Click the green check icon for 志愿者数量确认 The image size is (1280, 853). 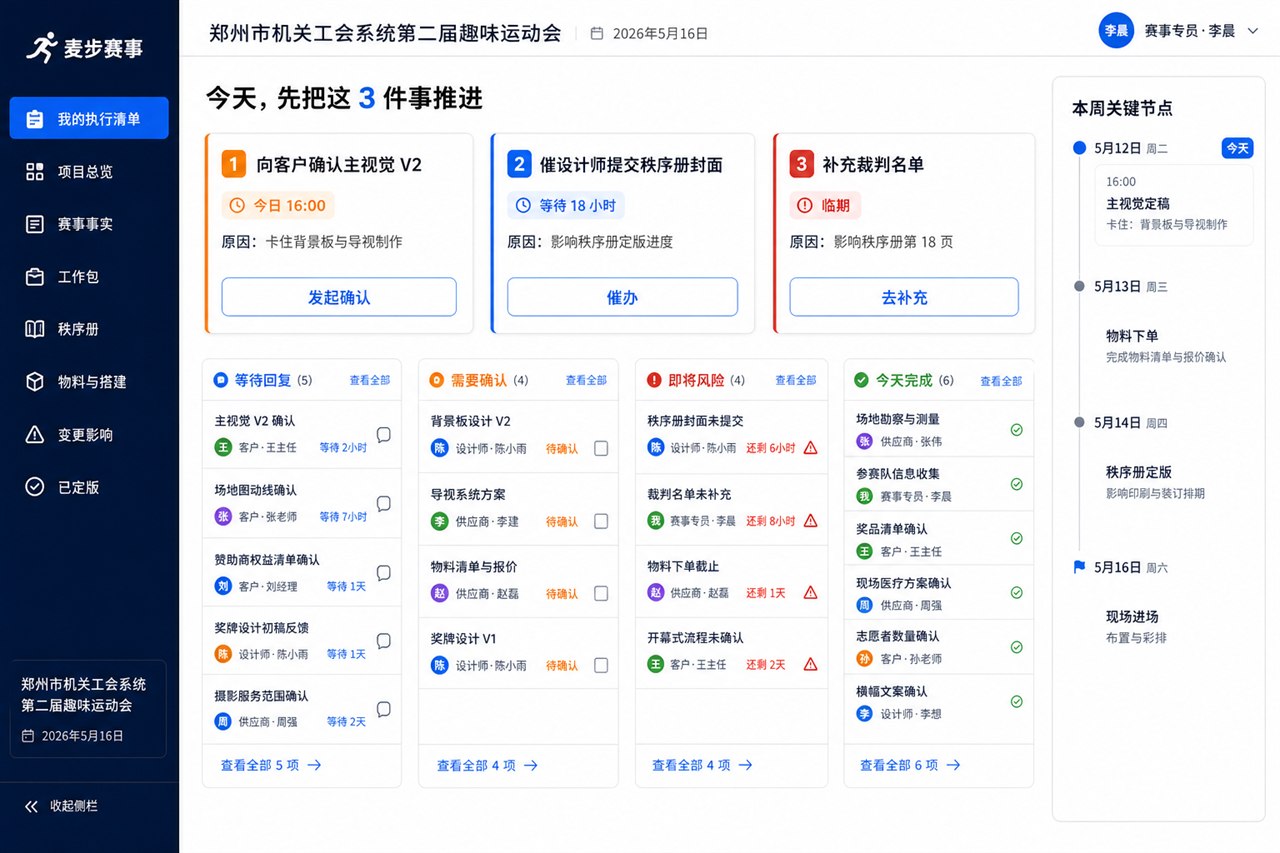click(1016, 647)
